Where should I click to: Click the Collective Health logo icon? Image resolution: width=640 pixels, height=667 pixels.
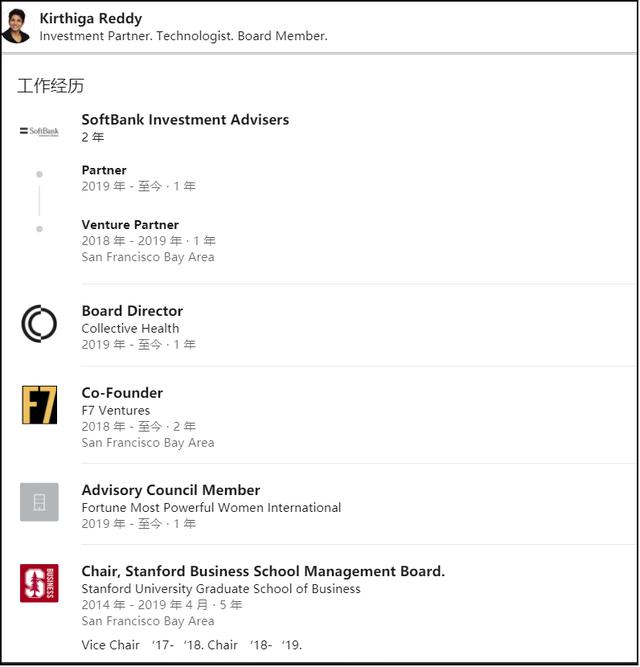pyautogui.click(x=39, y=324)
